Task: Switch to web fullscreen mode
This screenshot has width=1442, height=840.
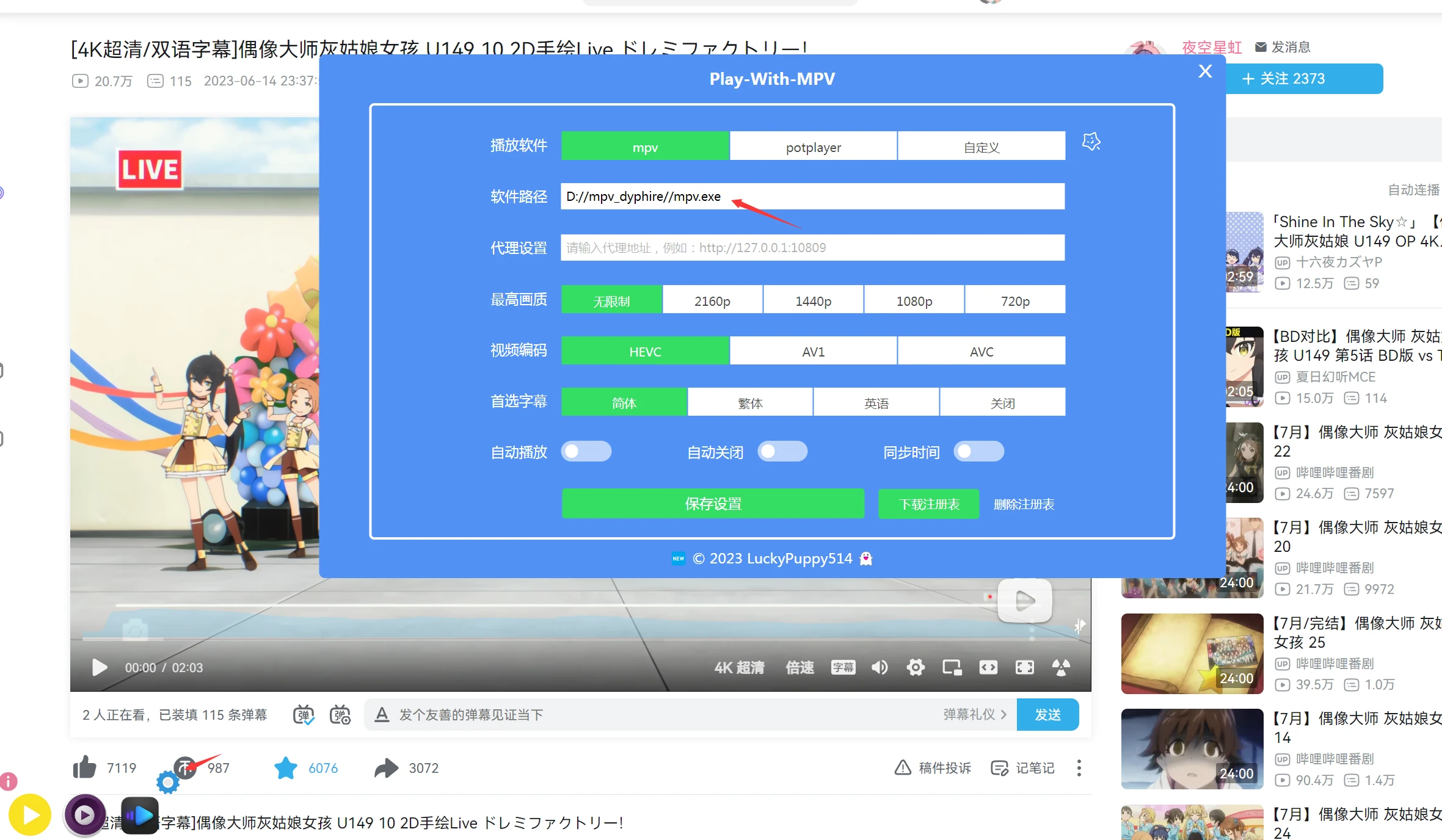Action: coord(988,667)
